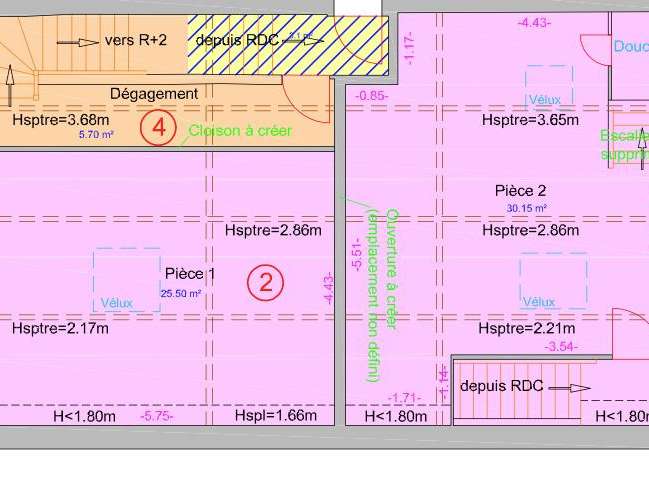Click "depuis RDC" label on Pièce 2 staircase

tap(501, 386)
